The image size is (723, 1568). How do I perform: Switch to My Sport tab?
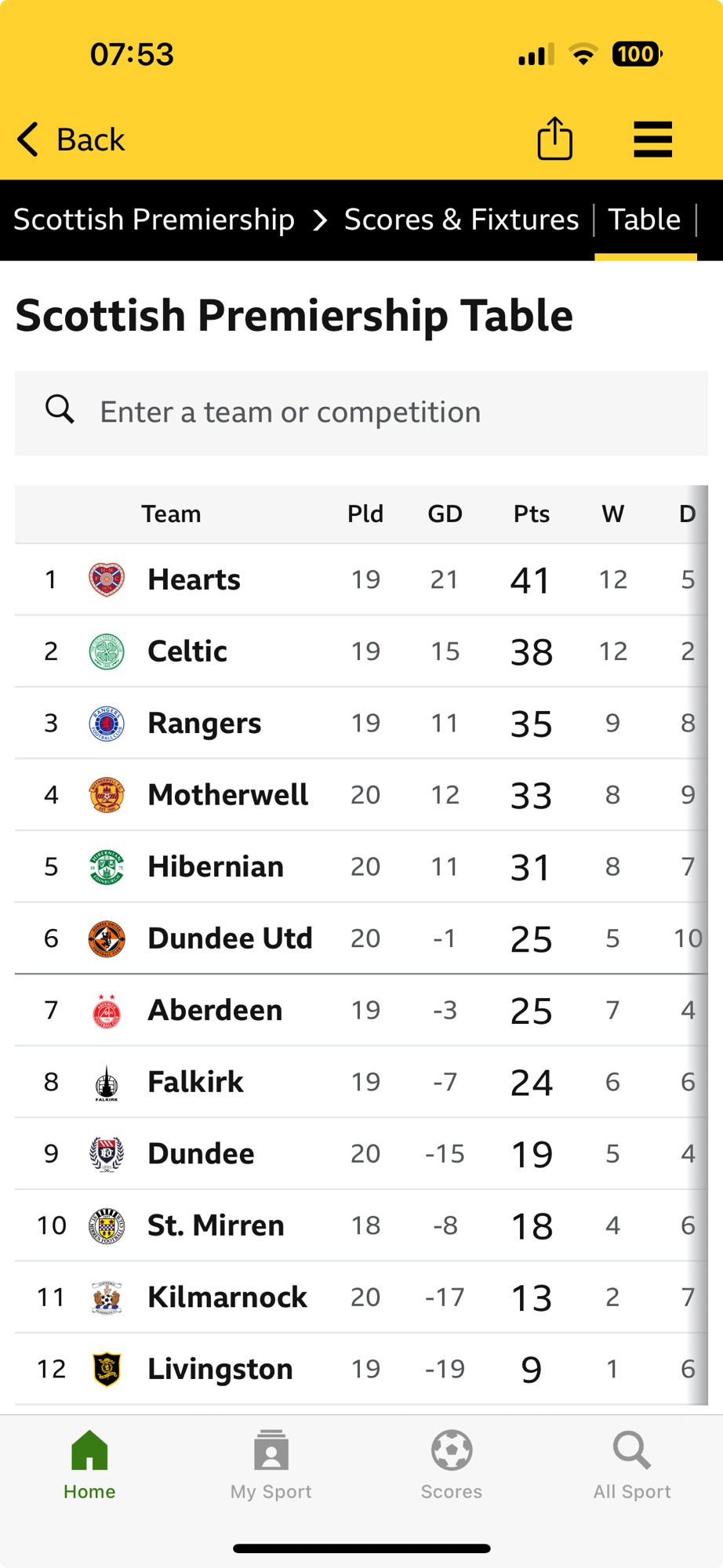click(x=271, y=1465)
